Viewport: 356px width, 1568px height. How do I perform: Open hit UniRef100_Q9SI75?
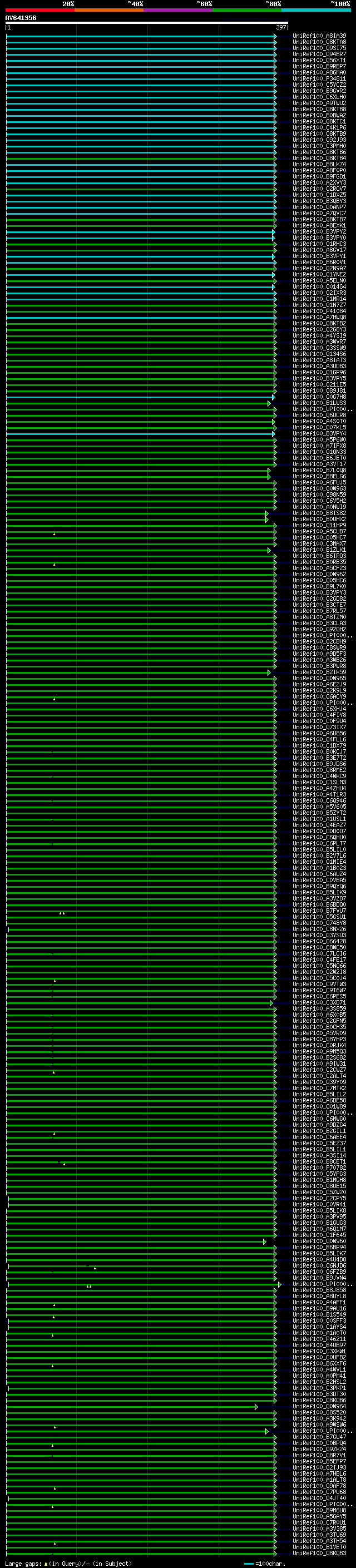319,48
